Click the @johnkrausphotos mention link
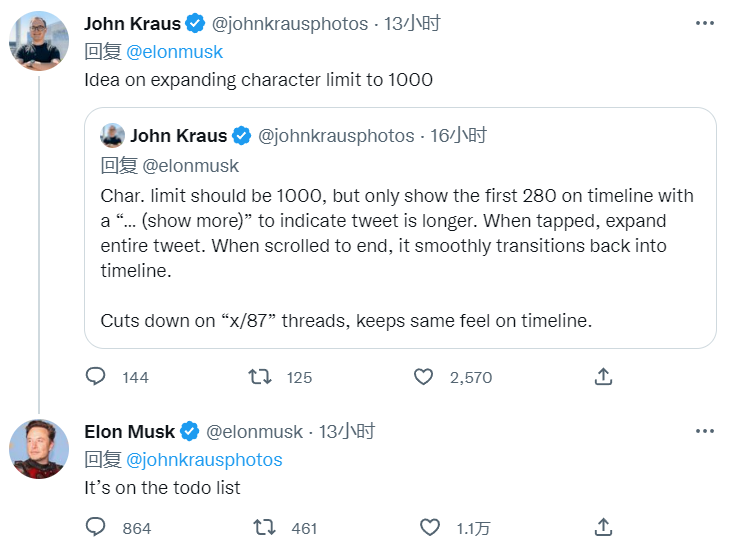The height and width of the screenshot is (547, 736). (203, 460)
